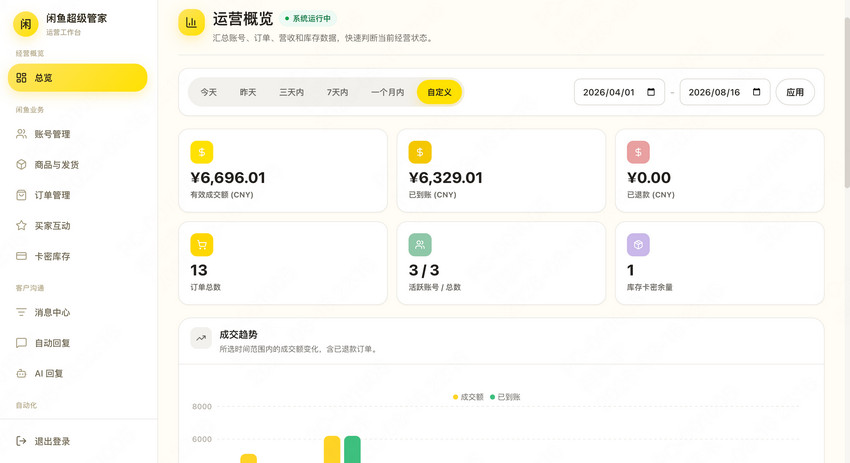Go to 商品与发货 page

point(78,164)
